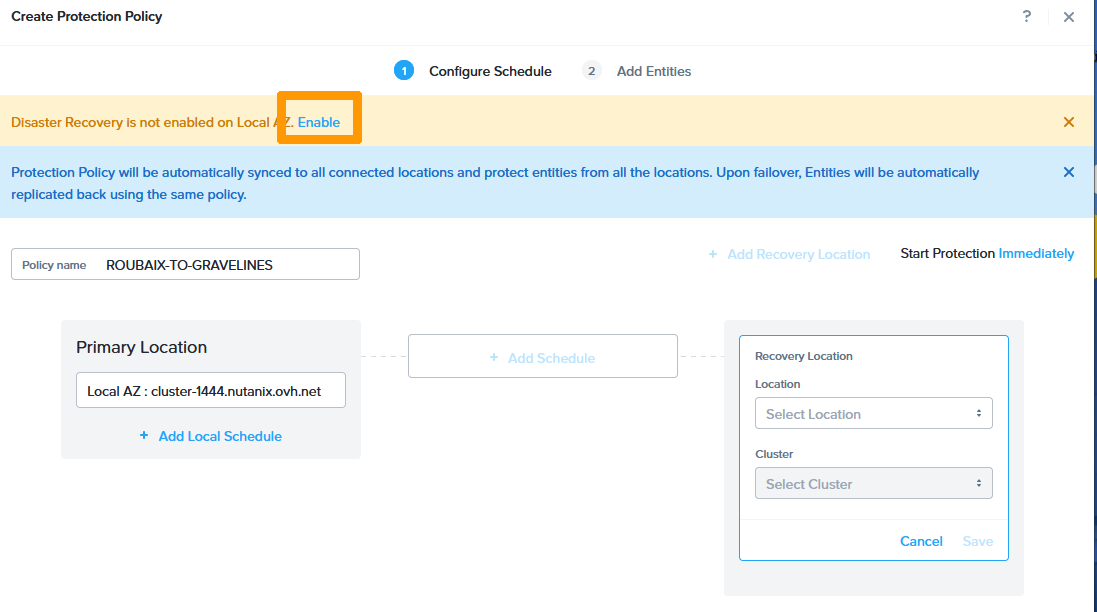Viewport: 1097px width, 612px height.
Task: Close the Create Protection Policy dialog
Action: 1069,17
